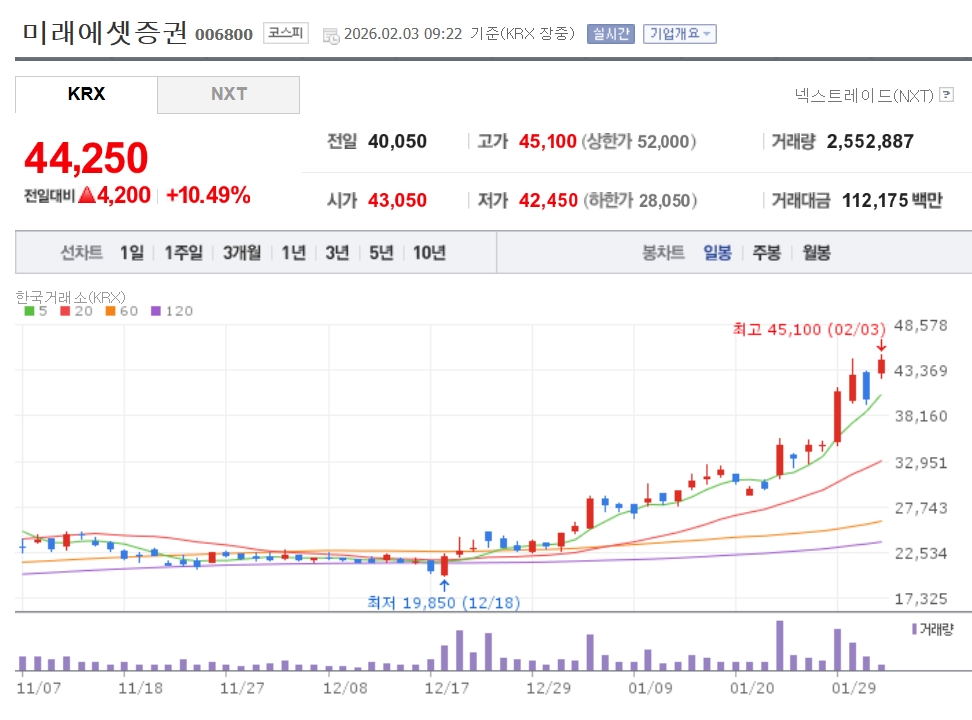Click the question mark help icon beside 넥스트레이드(NXT)
This screenshot has width=972, height=720.
click(947, 96)
